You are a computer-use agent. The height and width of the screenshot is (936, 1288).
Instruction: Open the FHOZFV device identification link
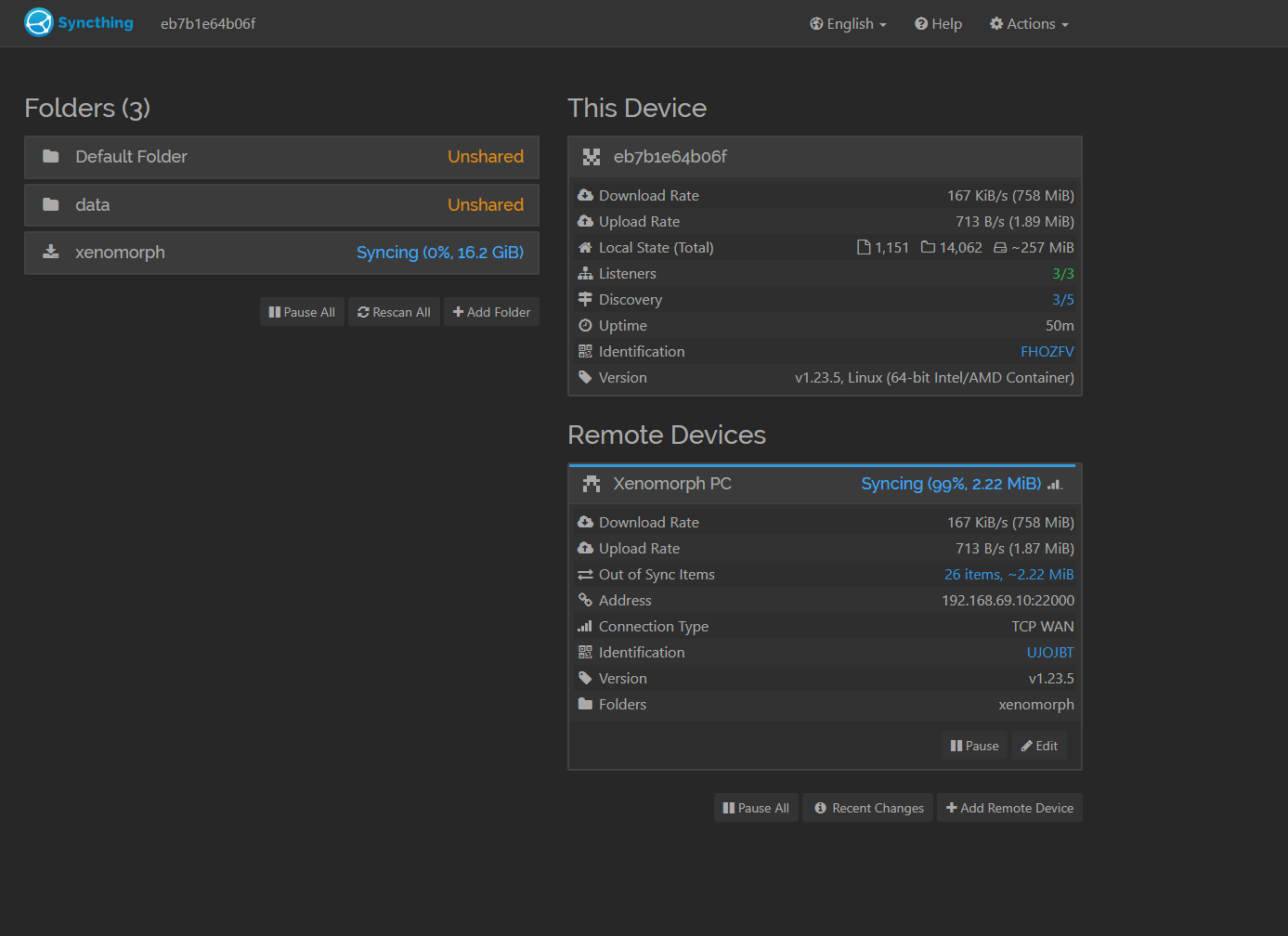[x=1047, y=352]
